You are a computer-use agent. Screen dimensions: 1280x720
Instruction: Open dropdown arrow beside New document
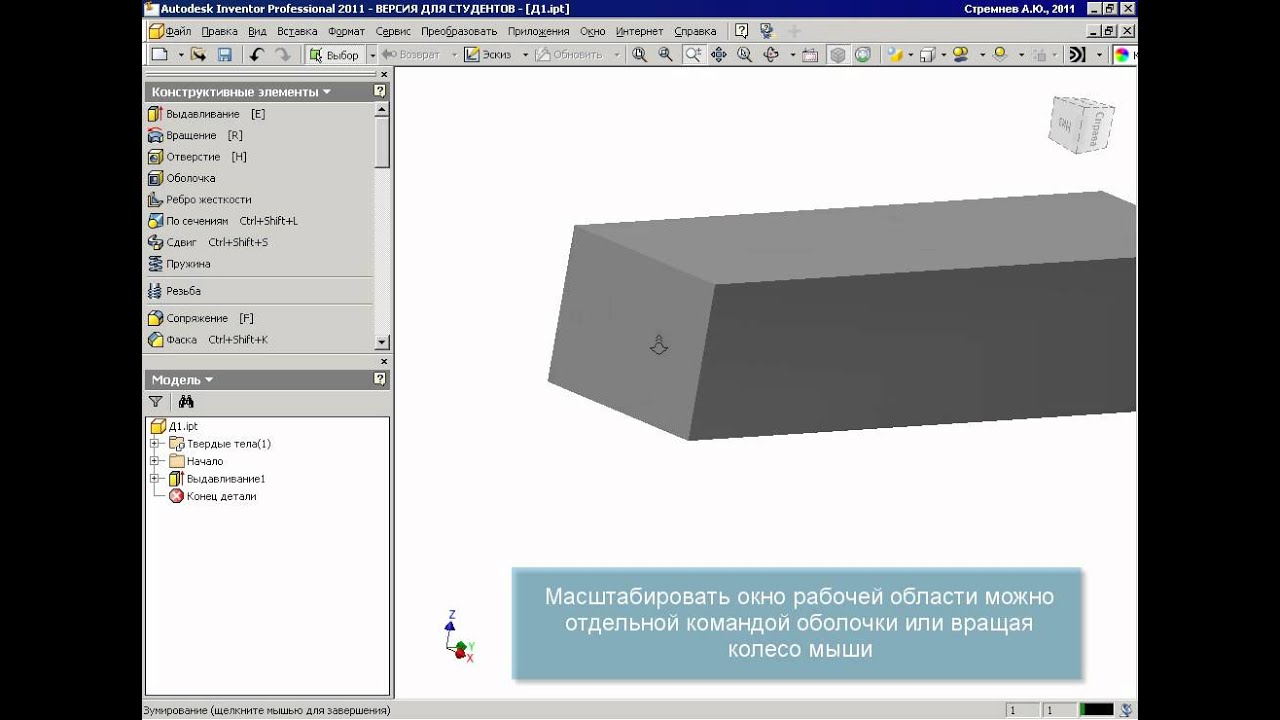(180, 55)
